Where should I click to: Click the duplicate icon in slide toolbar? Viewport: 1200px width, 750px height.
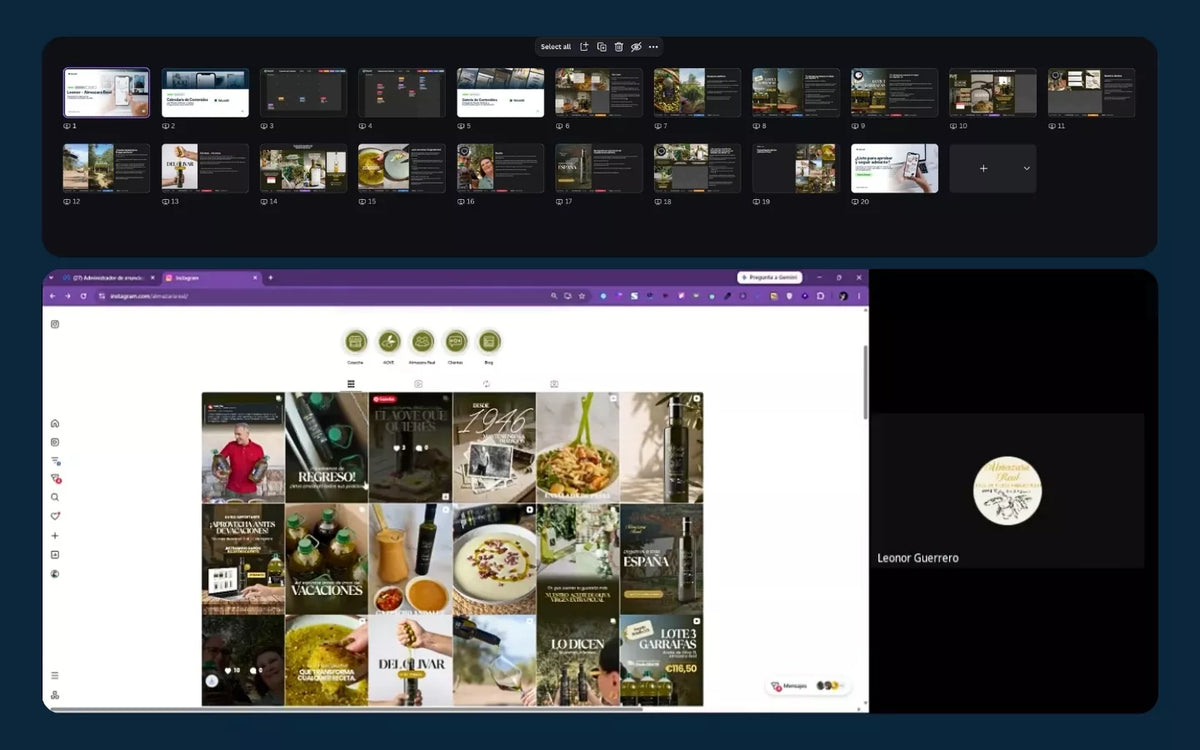[x=602, y=47]
